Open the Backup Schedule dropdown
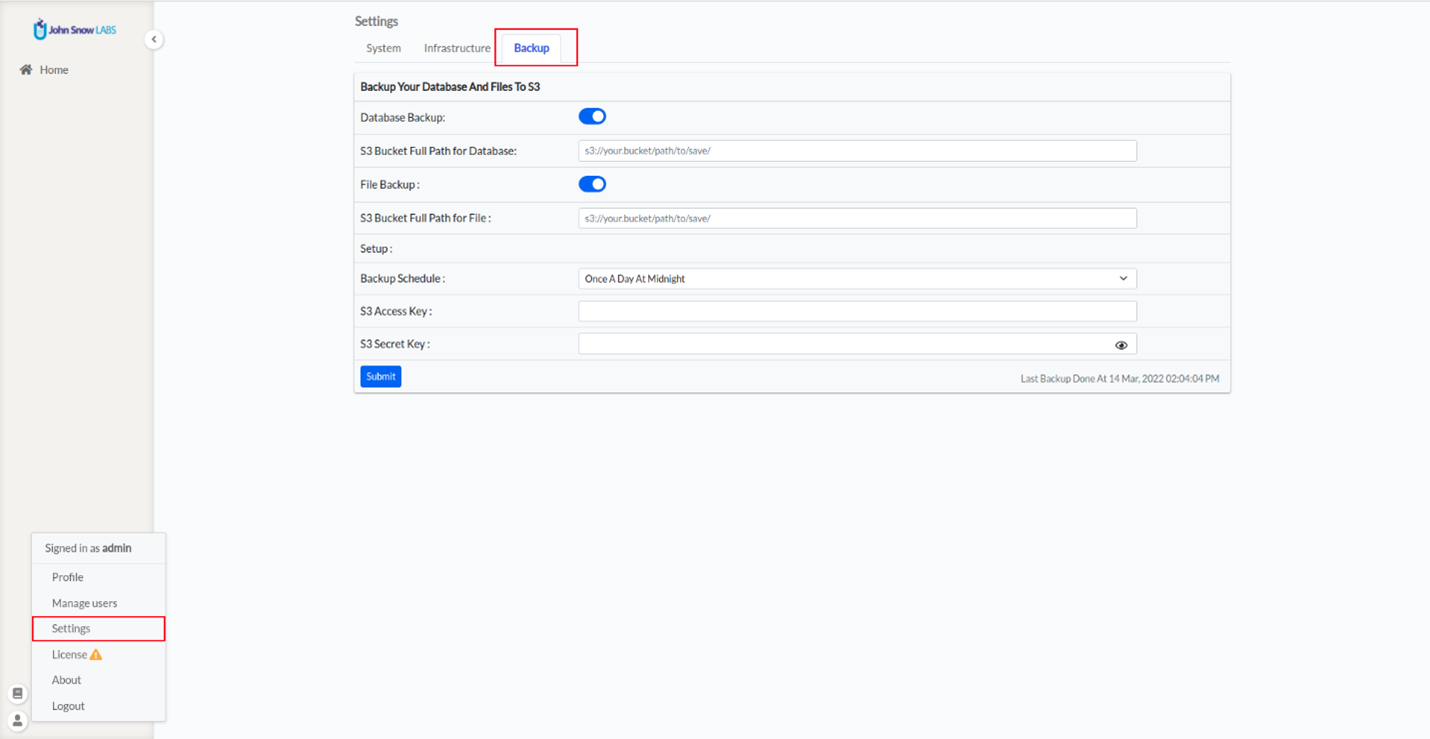 pos(857,279)
